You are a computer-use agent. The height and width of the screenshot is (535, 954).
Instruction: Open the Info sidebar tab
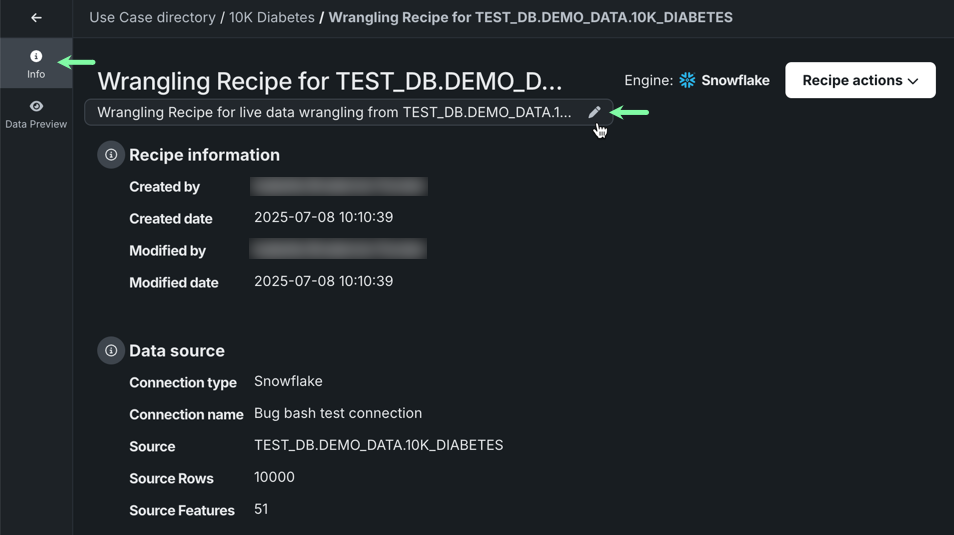[36, 64]
